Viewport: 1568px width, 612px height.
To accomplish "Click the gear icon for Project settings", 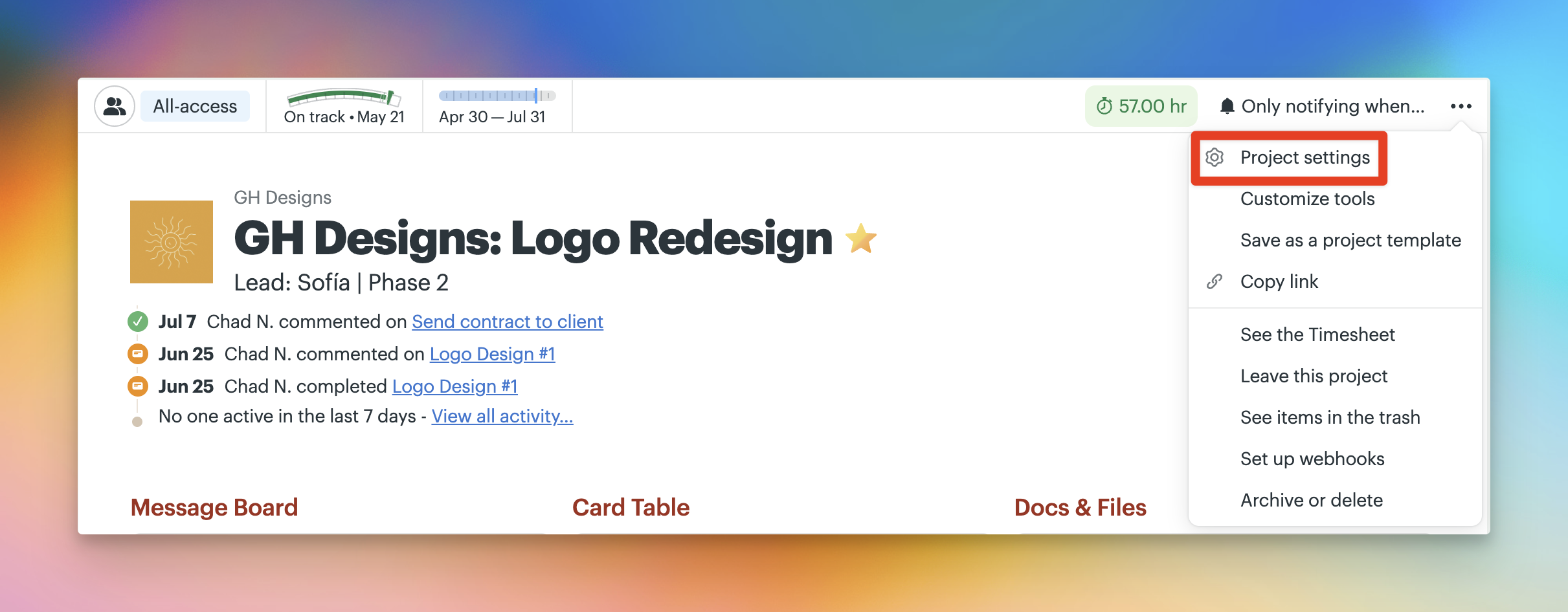I will pyautogui.click(x=1215, y=157).
